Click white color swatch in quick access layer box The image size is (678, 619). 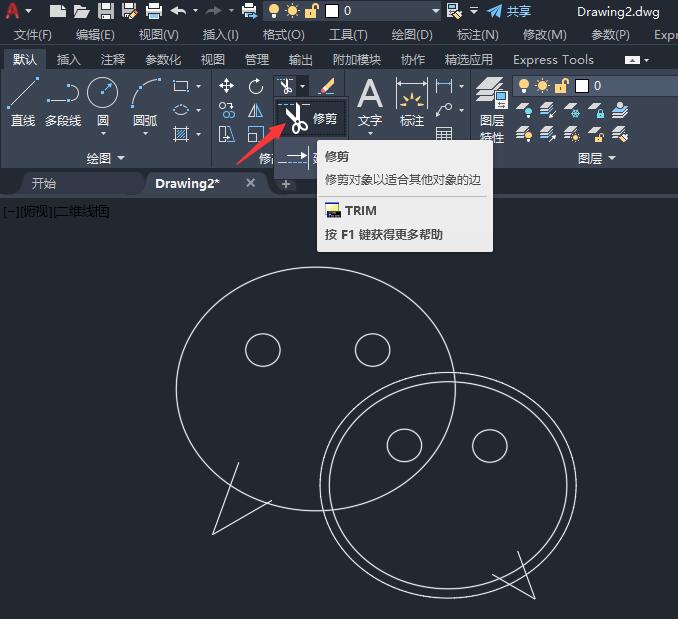pyautogui.click(x=332, y=11)
